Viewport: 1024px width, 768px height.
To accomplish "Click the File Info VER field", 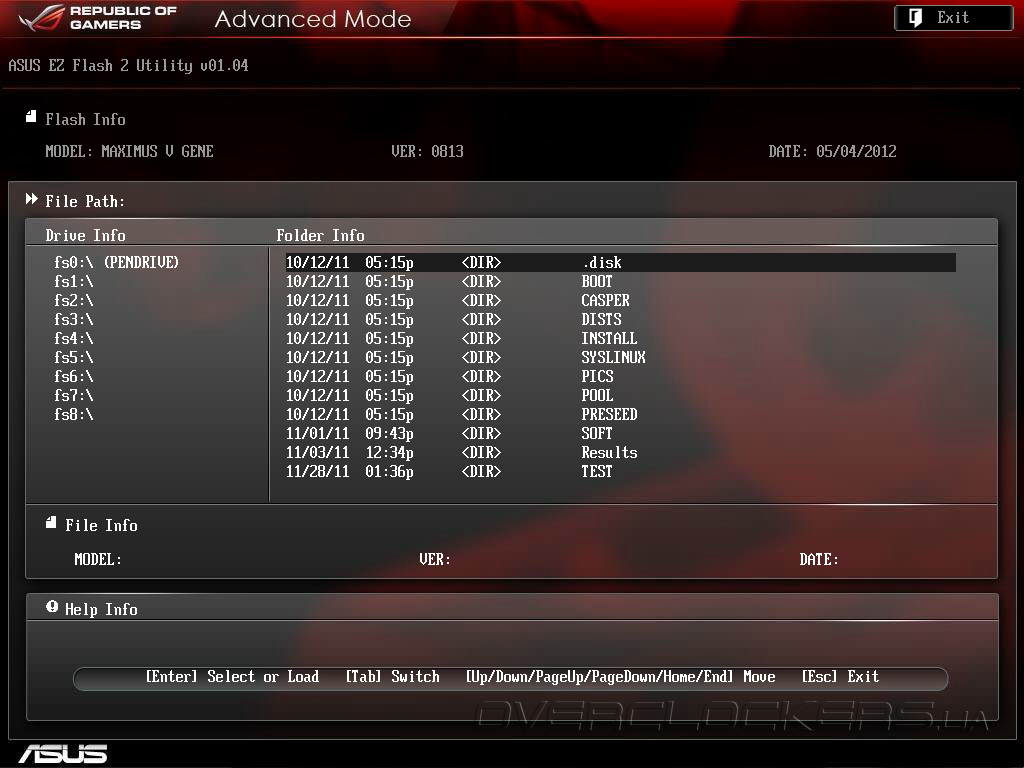I will (x=435, y=560).
